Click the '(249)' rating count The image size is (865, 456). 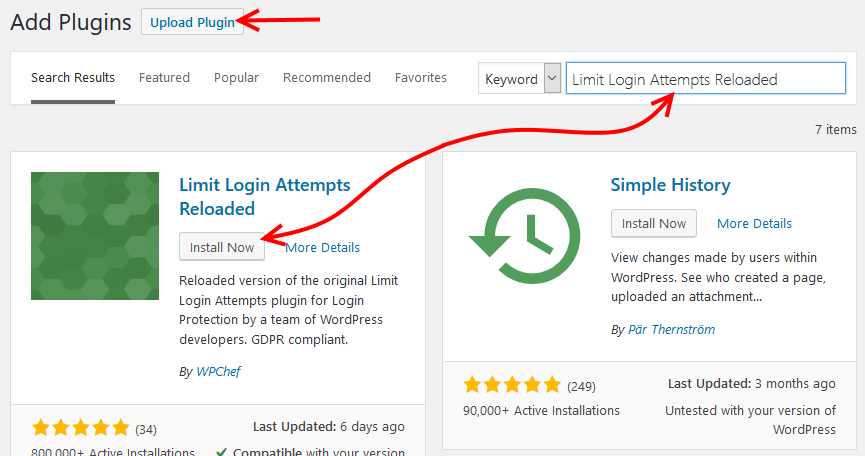[x=581, y=387]
